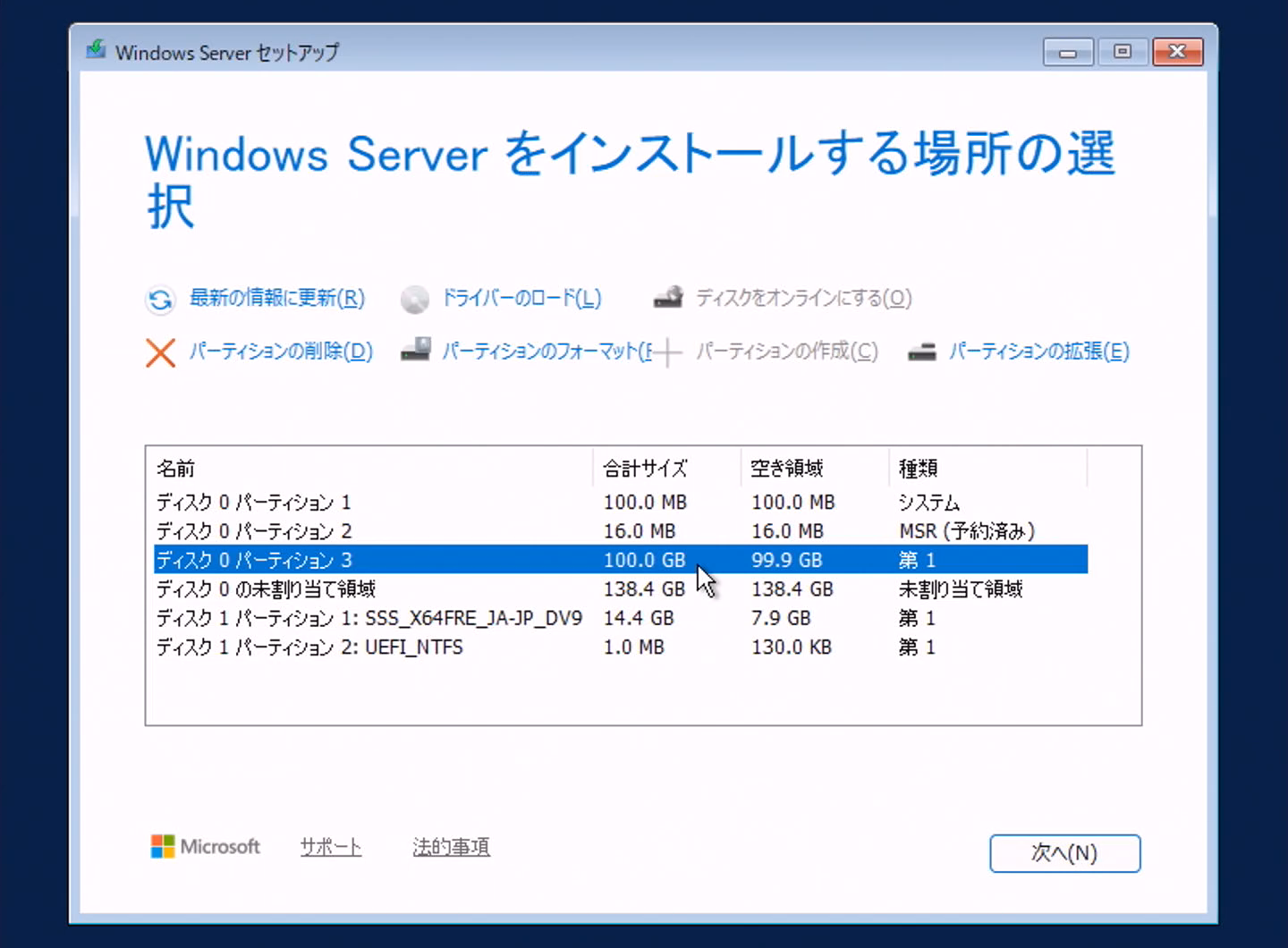The image size is (1288, 948).
Task: Open the サポート link
Action: coord(331,847)
